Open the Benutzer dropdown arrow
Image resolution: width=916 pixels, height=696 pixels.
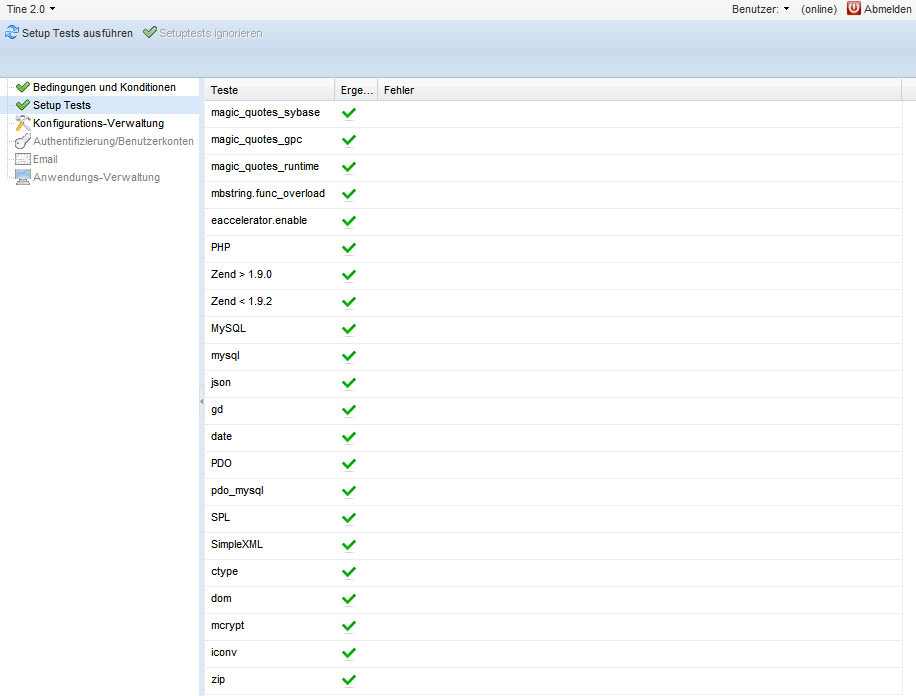787,8
